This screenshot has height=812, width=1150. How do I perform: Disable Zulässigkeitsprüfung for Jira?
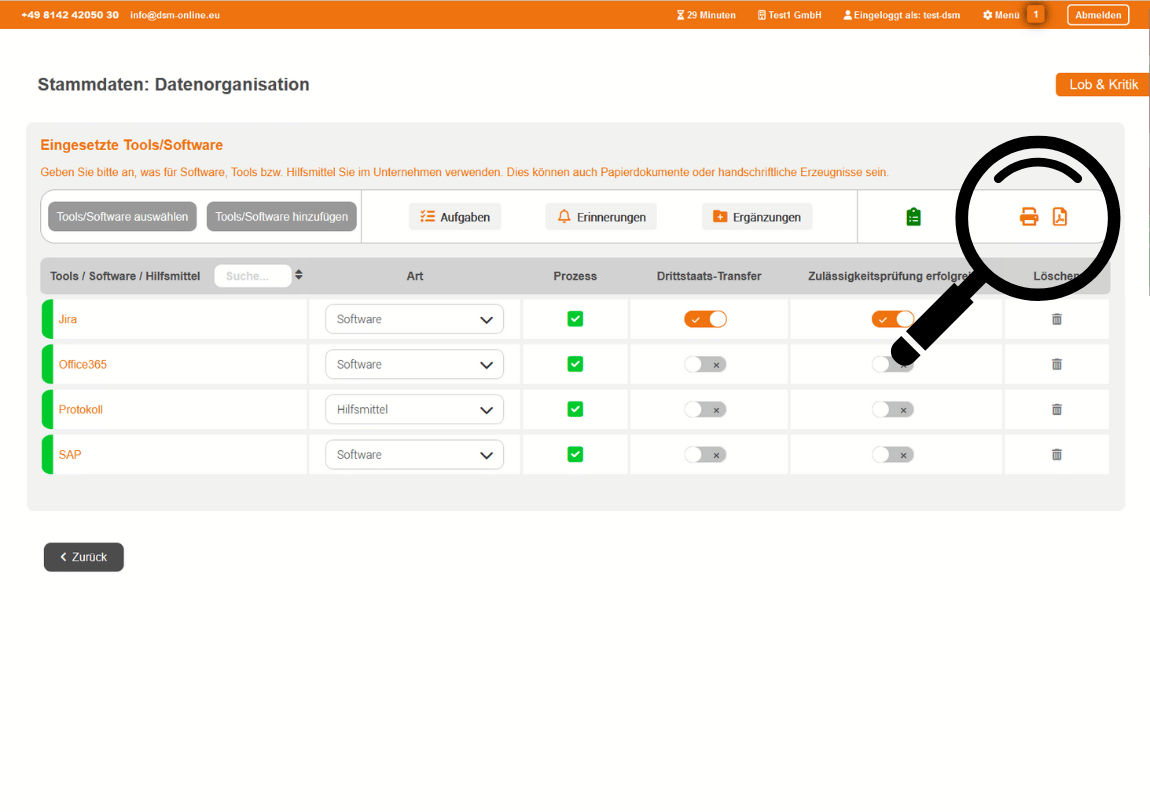(x=893, y=318)
